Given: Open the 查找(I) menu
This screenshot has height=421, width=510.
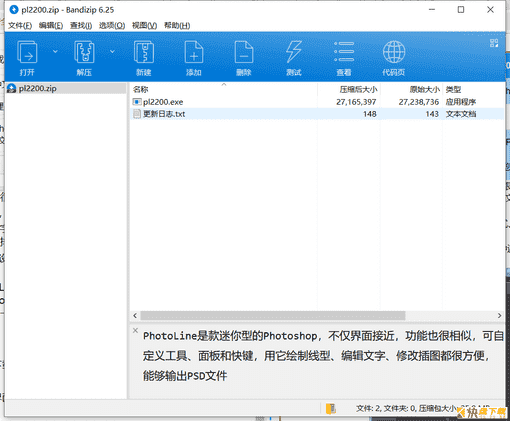Looking at the screenshot, I should pyautogui.click(x=81, y=26).
